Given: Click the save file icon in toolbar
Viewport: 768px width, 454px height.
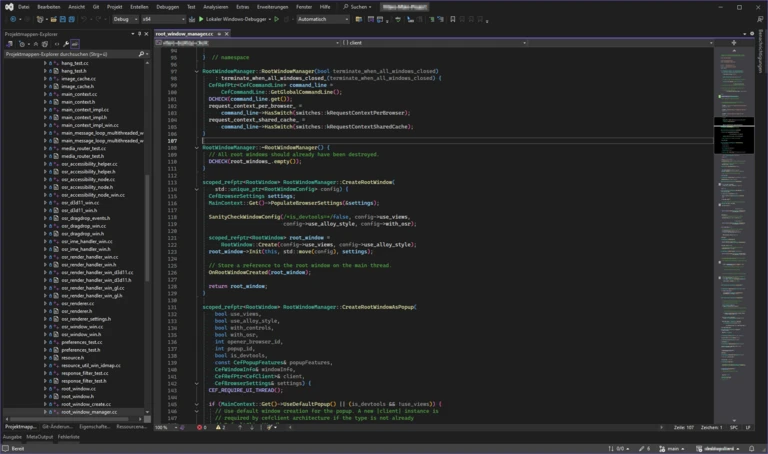Looking at the screenshot, I should click(63, 19).
